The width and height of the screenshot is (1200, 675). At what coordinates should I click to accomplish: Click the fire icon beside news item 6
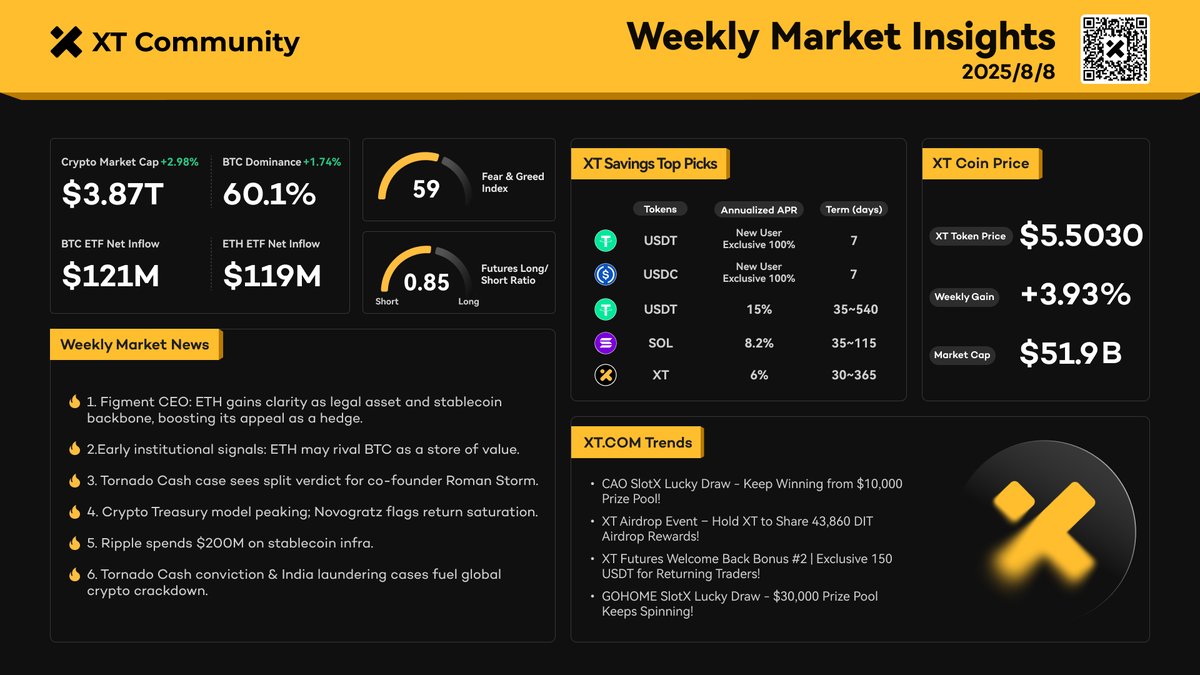[x=74, y=575]
